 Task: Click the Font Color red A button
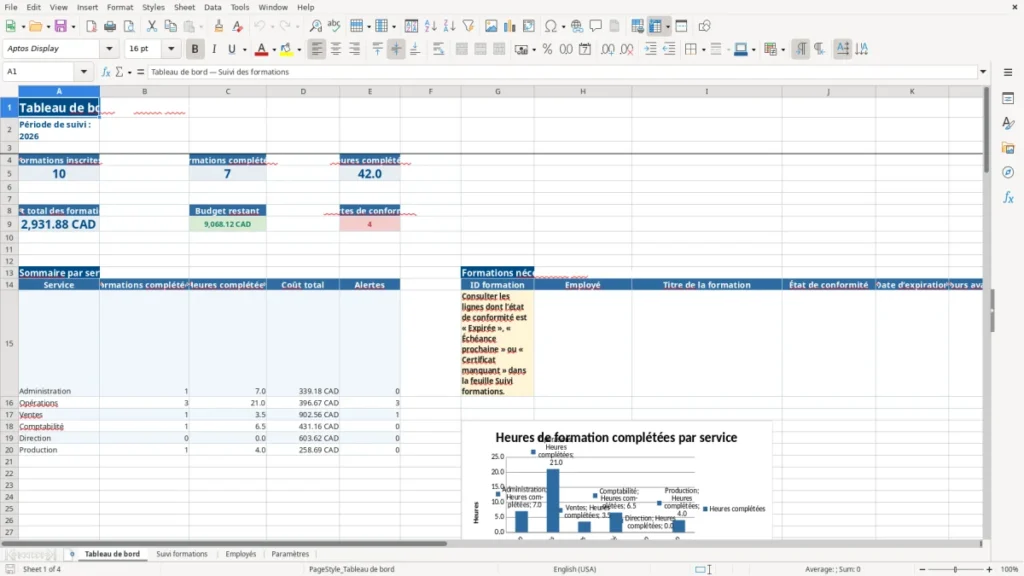[x=261, y=49]
